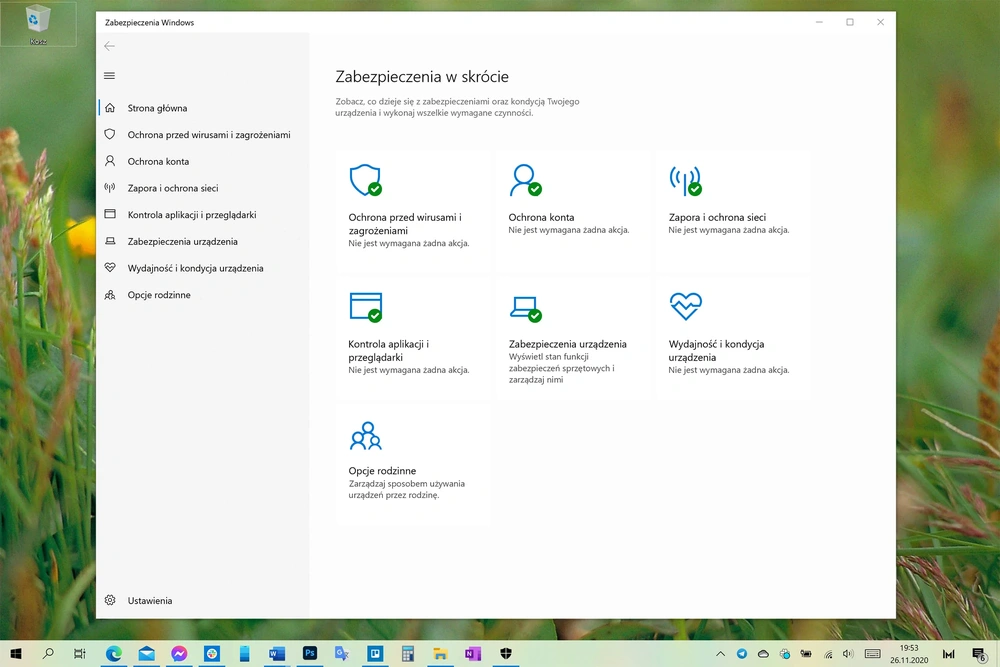Open Trello from the taskbar
This screenshot has width=1000, height=667.
point(375,654)
